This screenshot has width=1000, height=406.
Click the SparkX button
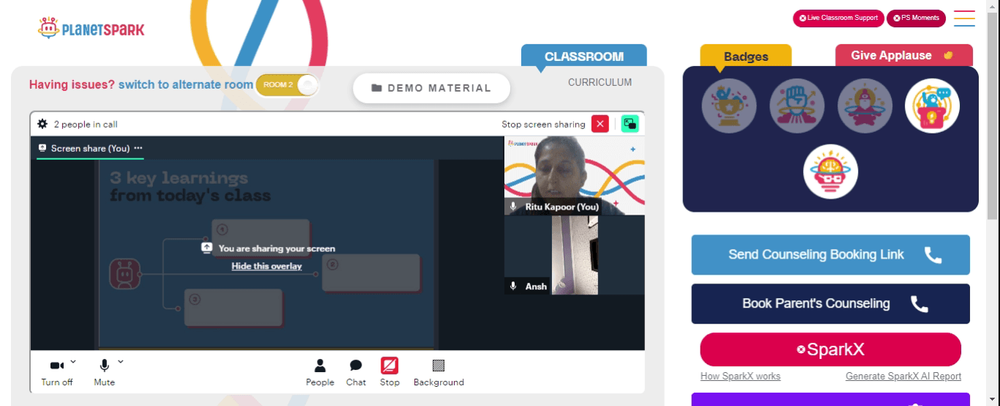pyautogui.click(x=830, y=349)
